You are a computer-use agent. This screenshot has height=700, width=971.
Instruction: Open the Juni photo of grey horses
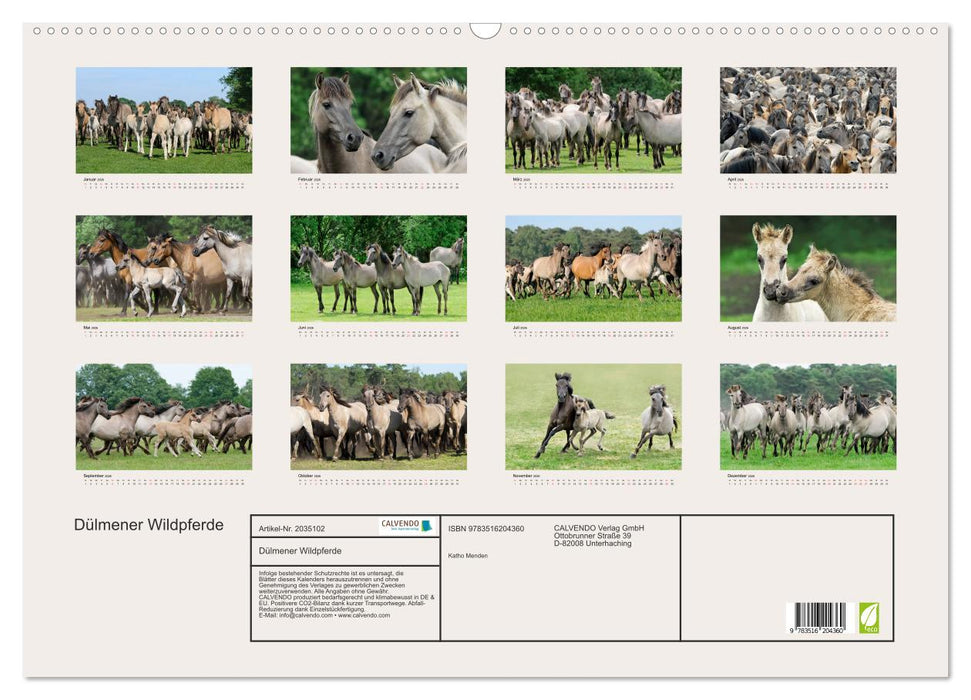[x=378, y=268]
